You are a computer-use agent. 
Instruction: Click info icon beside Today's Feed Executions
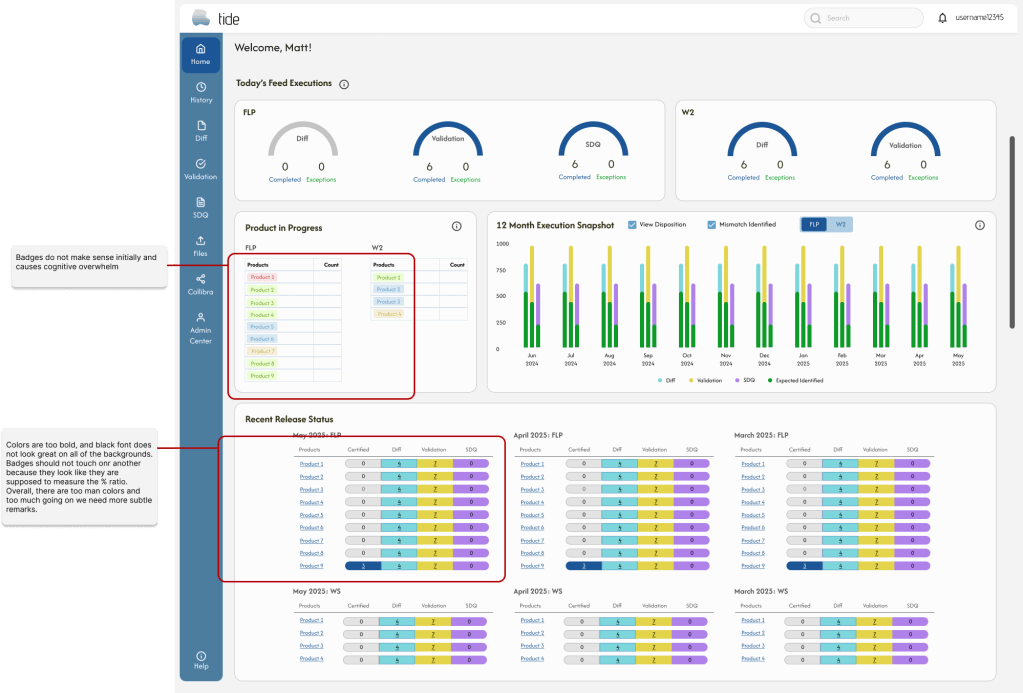pyautogui.click(x=344, y=84)
